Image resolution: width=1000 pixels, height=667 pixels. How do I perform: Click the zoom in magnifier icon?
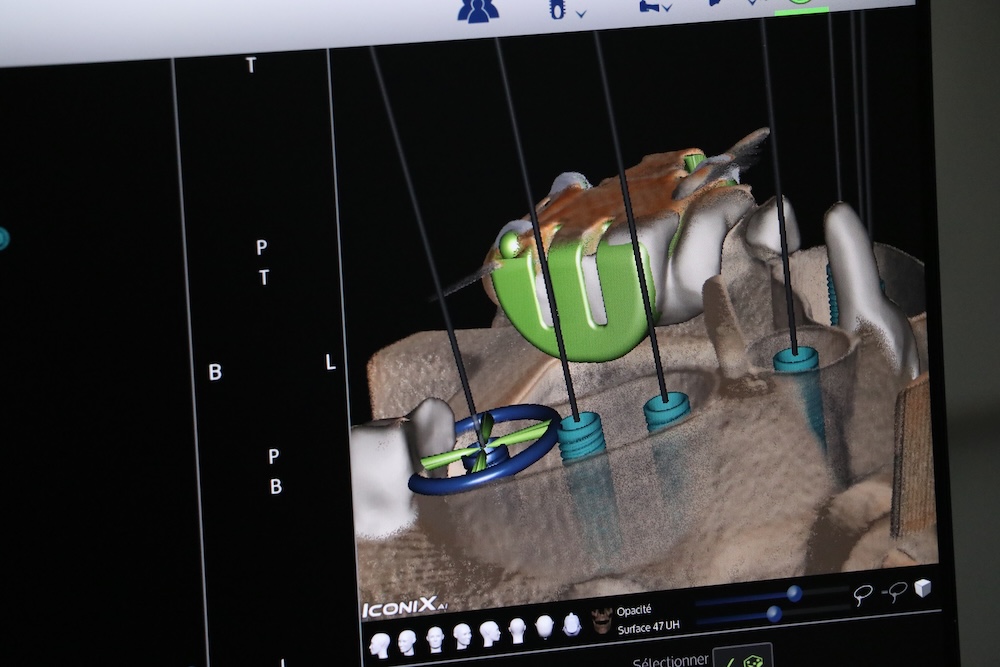862,594
